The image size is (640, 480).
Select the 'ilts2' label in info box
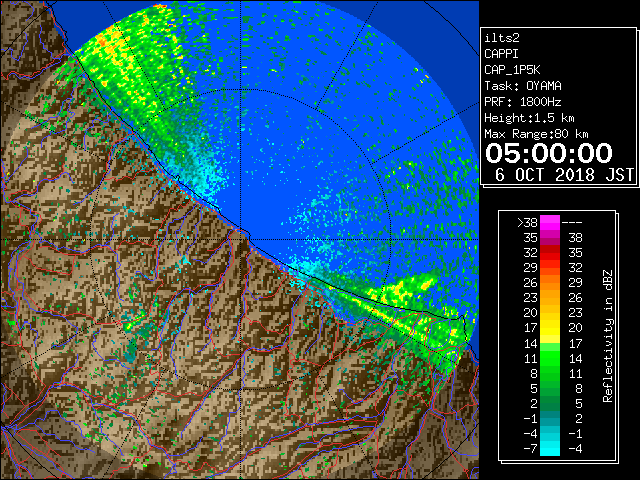coord(502,38)
